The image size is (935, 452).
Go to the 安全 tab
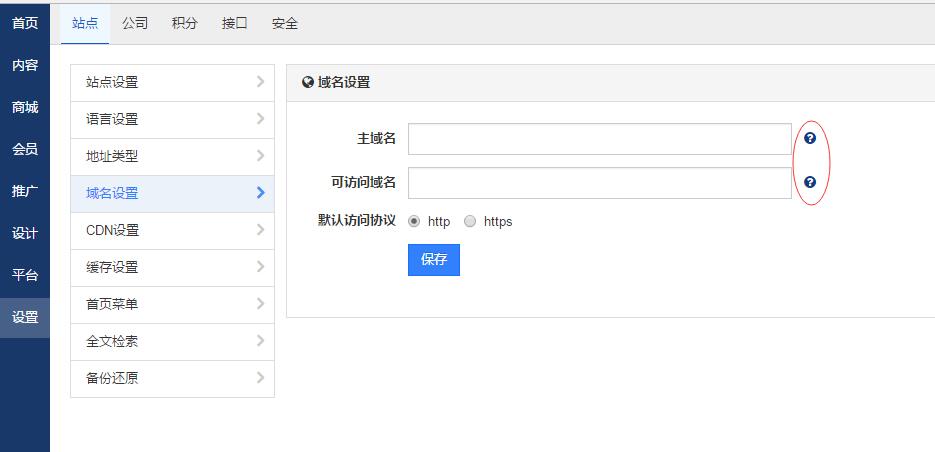284,23
